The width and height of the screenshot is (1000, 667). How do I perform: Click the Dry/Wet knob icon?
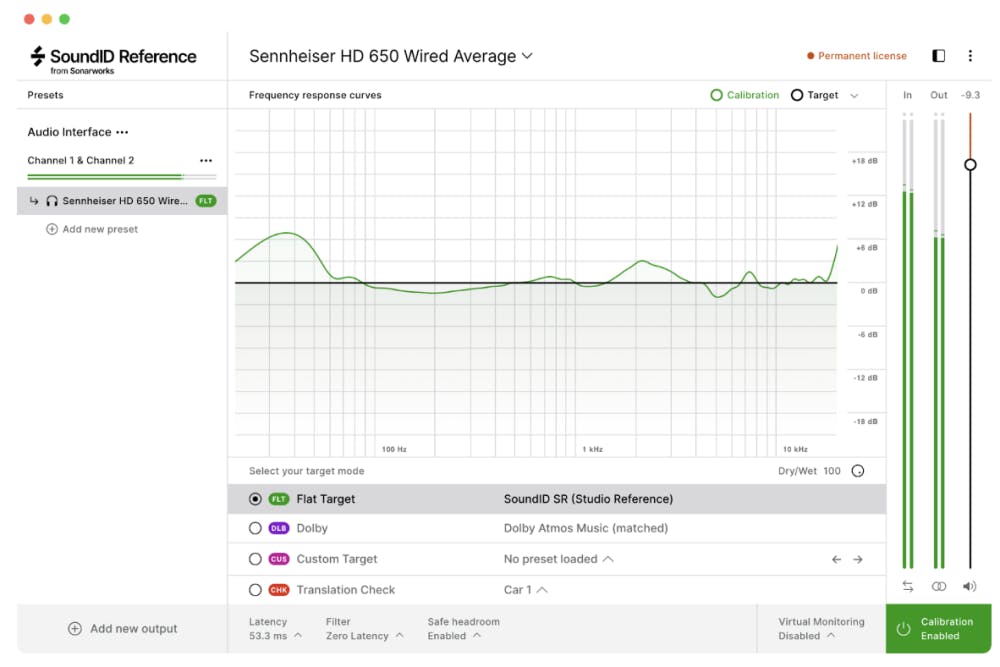[858, 471]
